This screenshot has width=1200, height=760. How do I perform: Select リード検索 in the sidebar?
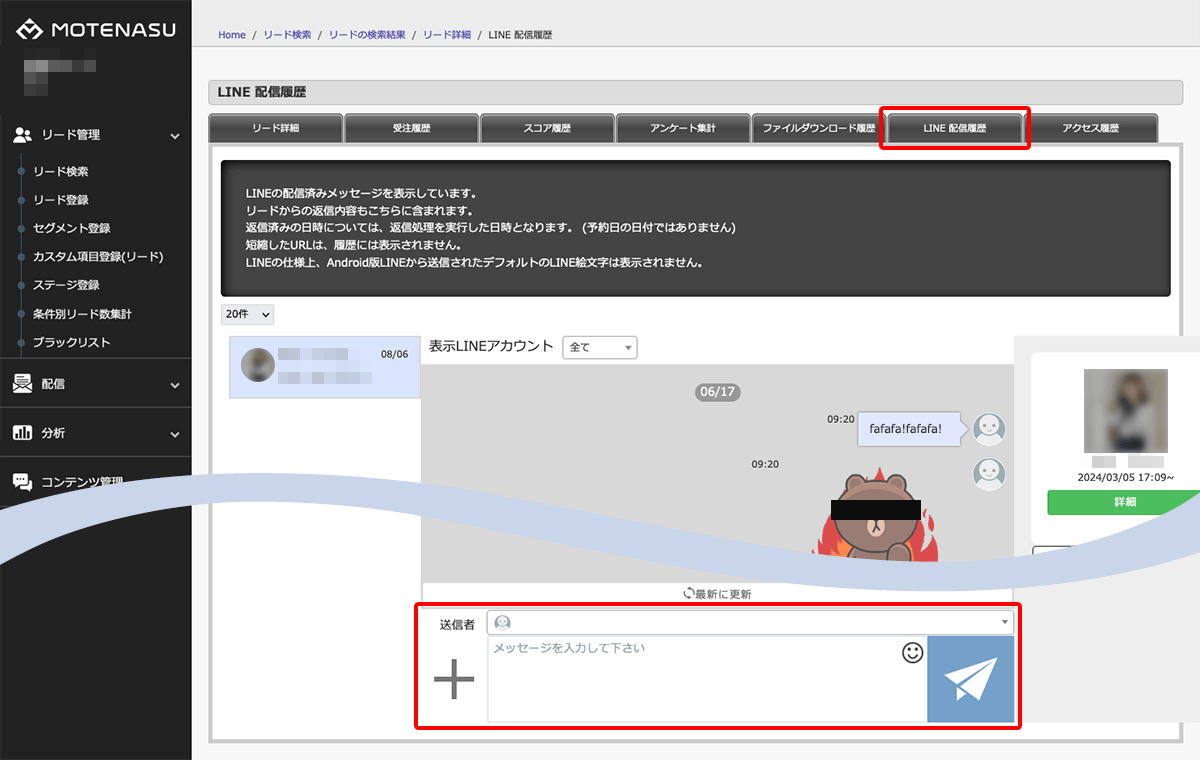[x=61, y=172]
